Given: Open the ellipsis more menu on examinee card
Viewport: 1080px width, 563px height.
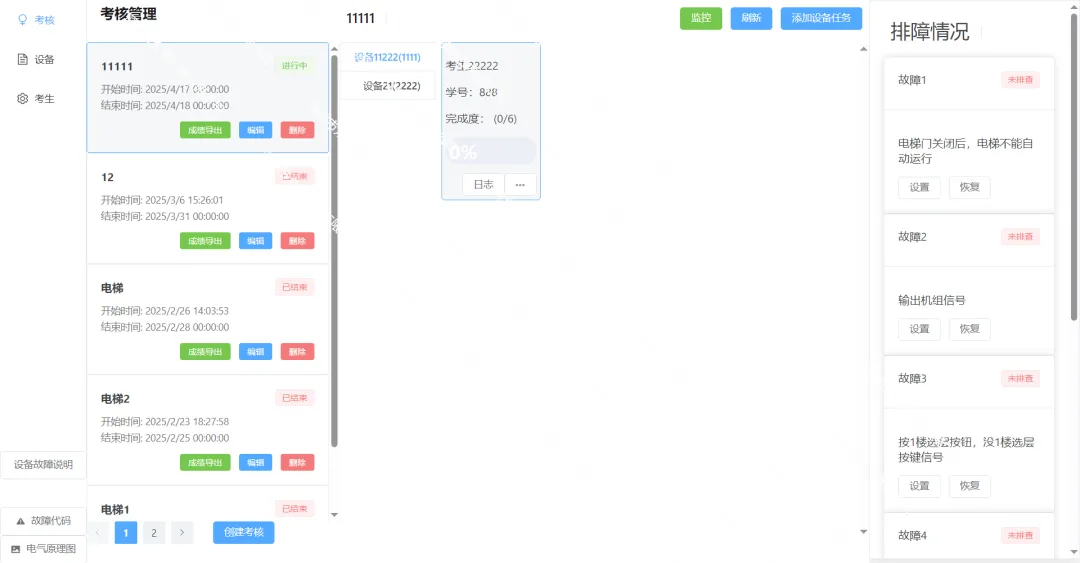Looking at the screenshot, I should point(520,185).
